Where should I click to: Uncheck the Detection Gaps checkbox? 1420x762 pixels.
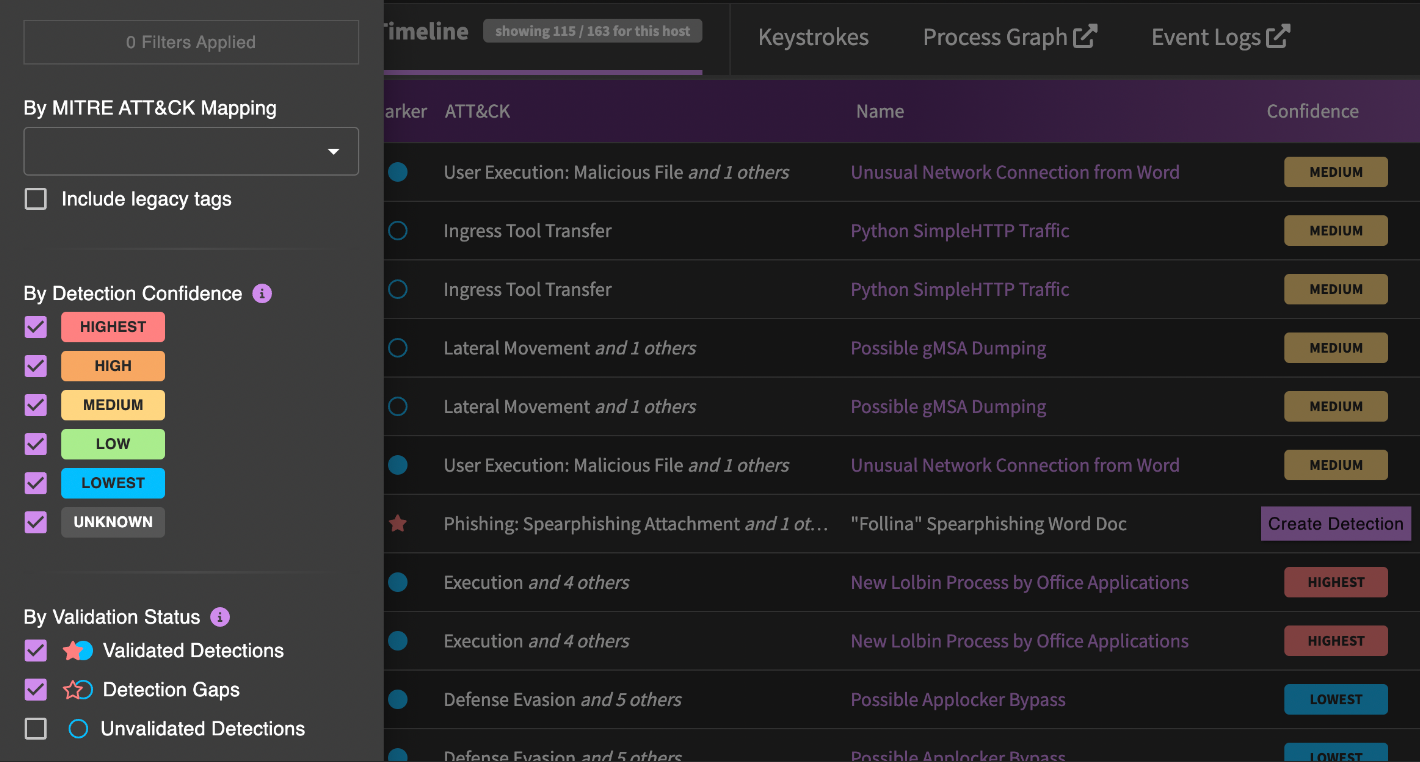pyautogui.click(x=36, y=690)
